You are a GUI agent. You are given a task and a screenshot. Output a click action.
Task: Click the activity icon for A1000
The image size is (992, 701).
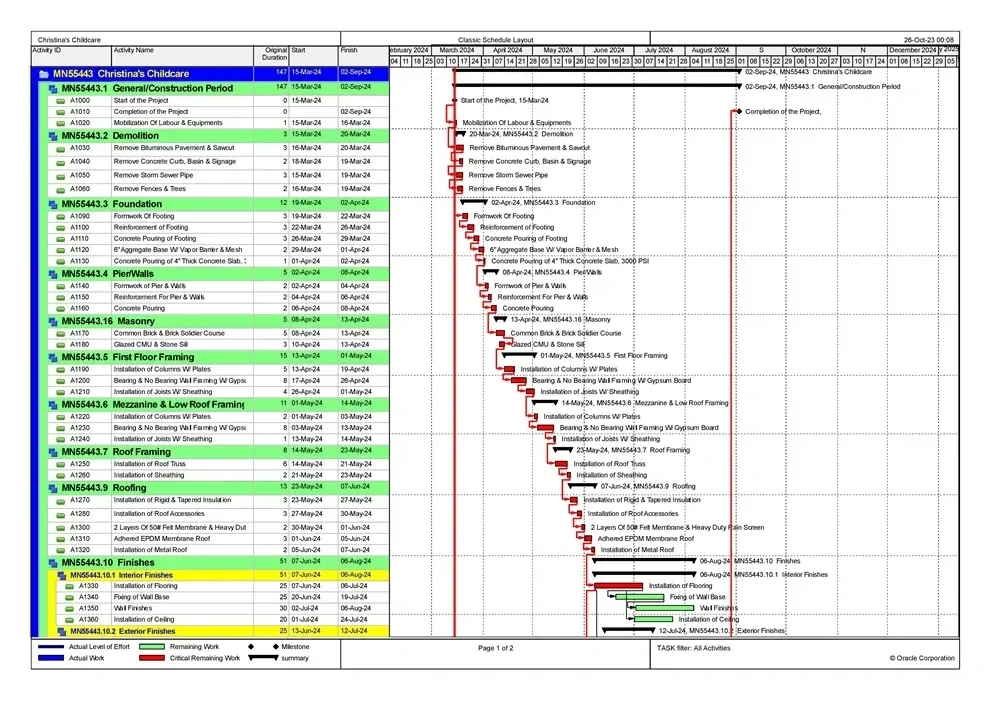61,101
